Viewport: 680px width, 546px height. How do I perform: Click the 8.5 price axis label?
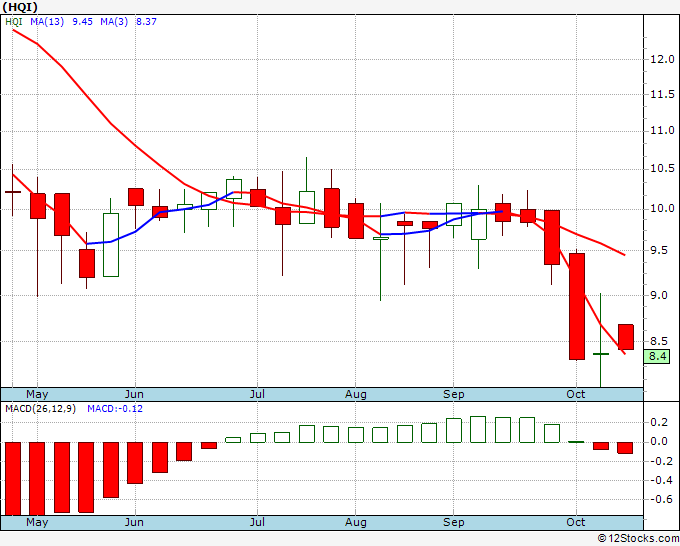coord(658,341)
